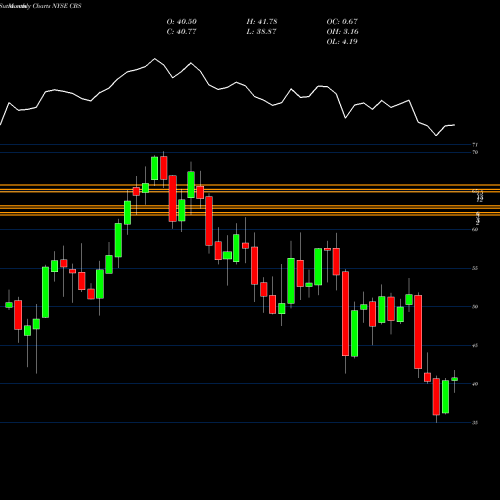Click the 60 price axis label
Image resolution: width=500 pixels, height=500 pixels.
pos(475,229)
